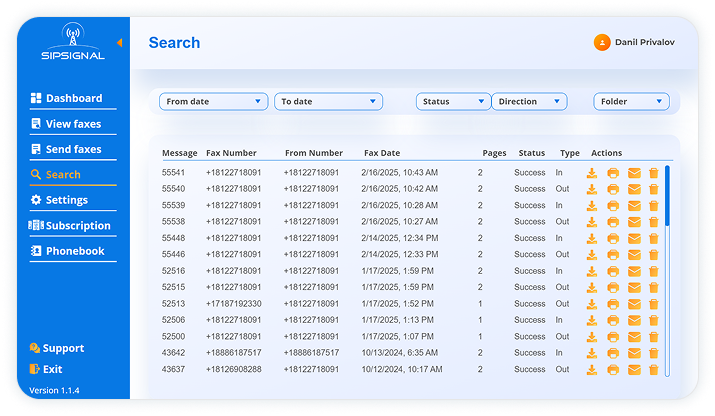
Task: Expand the Direction filter dropdown
Action: click(x=529, y=101)
